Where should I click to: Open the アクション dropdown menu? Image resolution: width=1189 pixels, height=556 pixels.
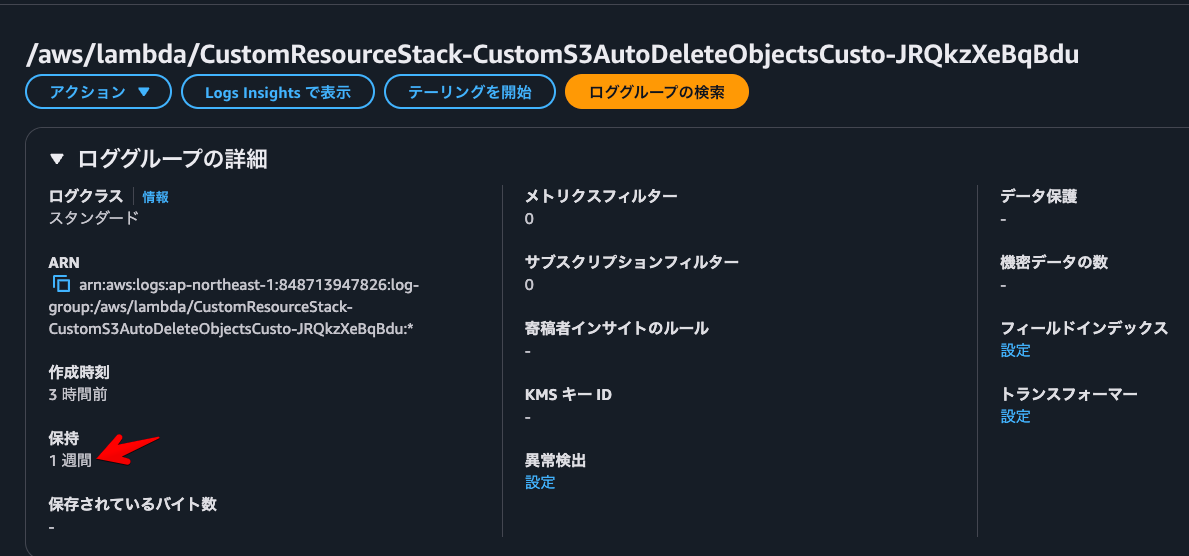pos(99,93)
